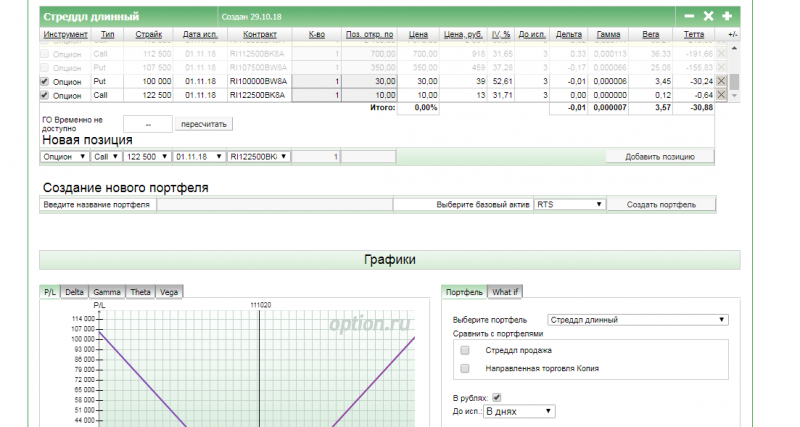Screen dimensions: 800x427
Task: Check Стреддл продажа comparison portfolio
Action: tap(465, 350)
